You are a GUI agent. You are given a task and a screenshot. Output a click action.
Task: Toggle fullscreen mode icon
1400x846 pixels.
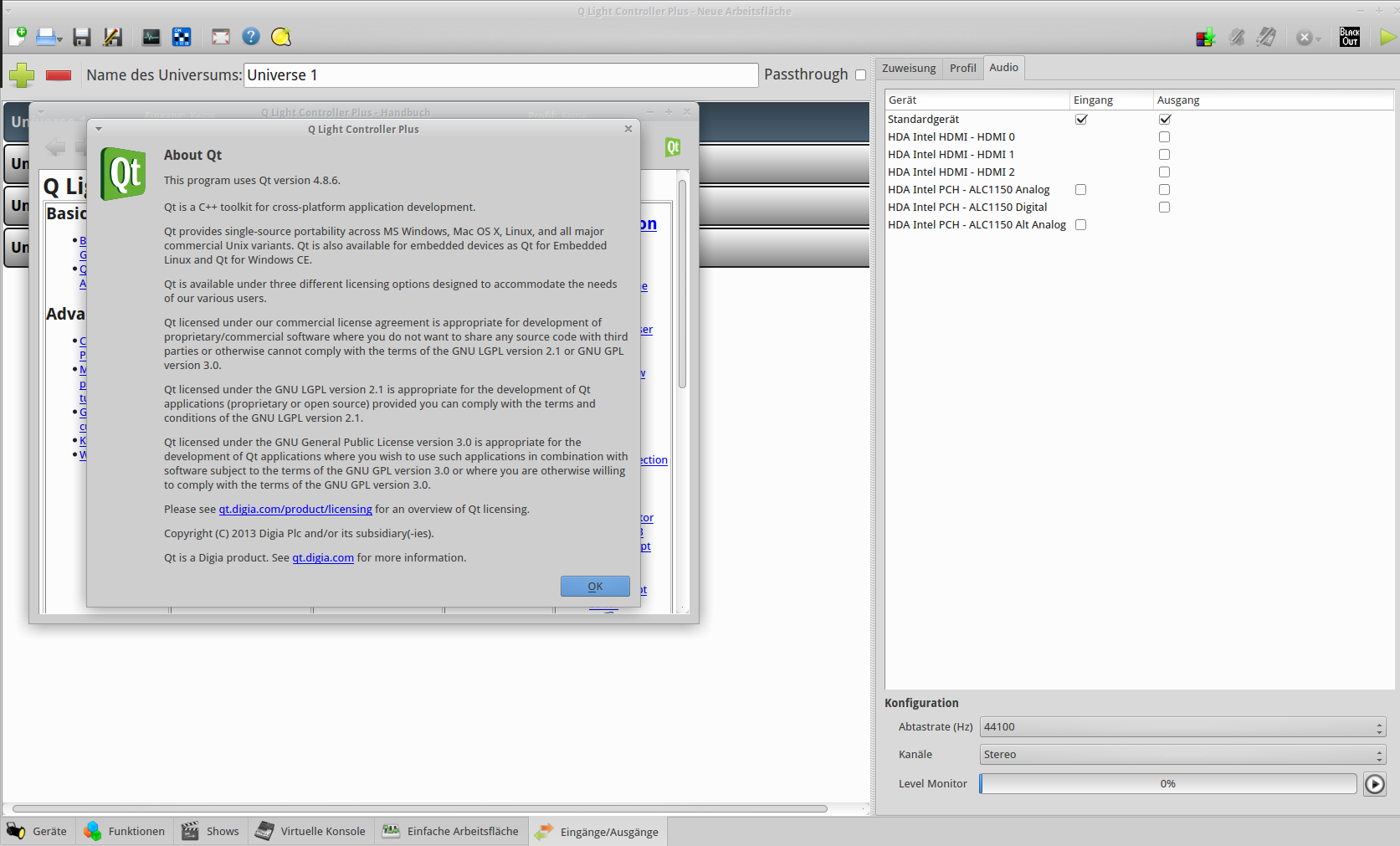221,37
